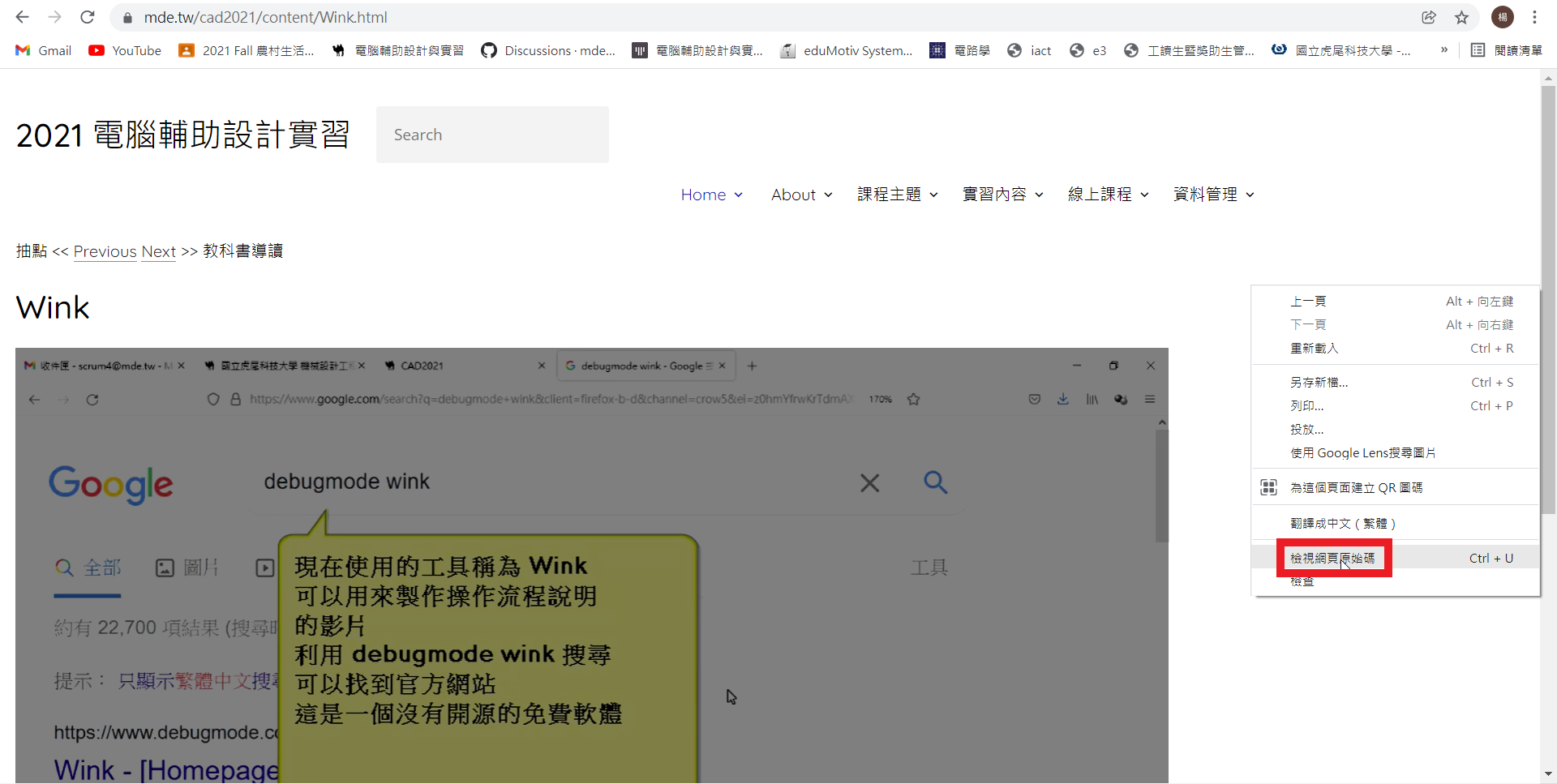
Task: Click the first 電腦輔助設計與實習 bookmark
Action: tap(399, 50)
